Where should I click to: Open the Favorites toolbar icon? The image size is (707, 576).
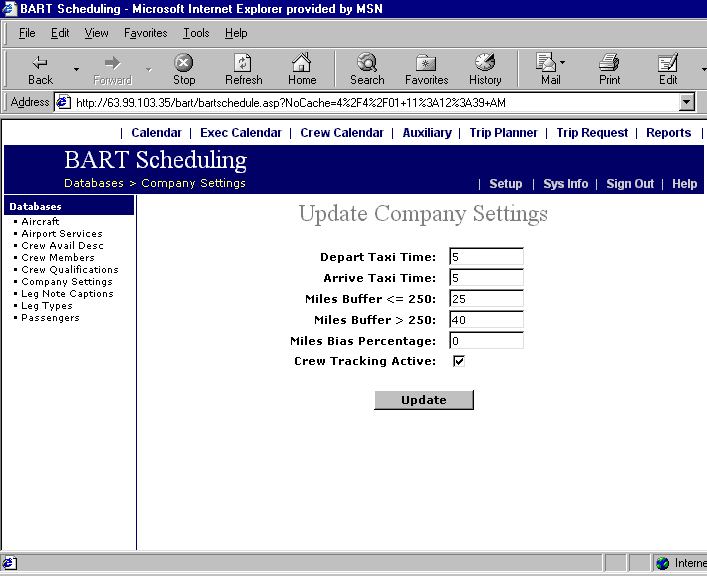pos(426,69)
